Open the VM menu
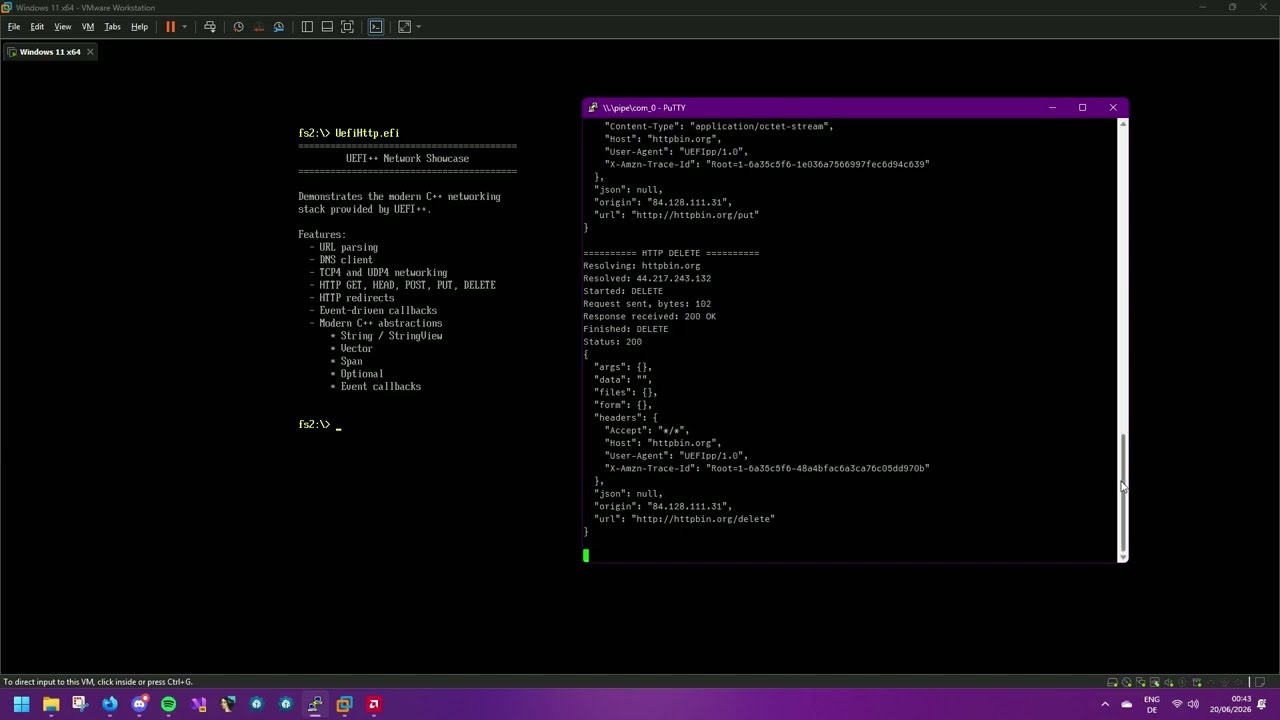The width and height of the screenshot is (1280, 720). [x=88, y=27]
